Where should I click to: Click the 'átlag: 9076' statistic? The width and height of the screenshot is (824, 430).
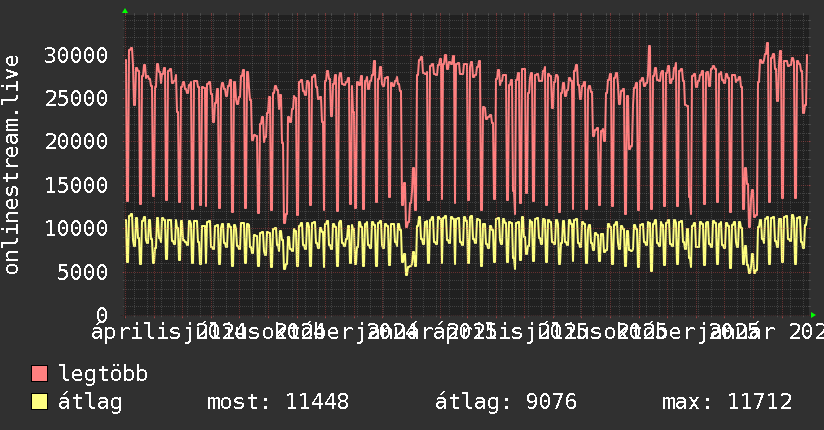(506, 402)
